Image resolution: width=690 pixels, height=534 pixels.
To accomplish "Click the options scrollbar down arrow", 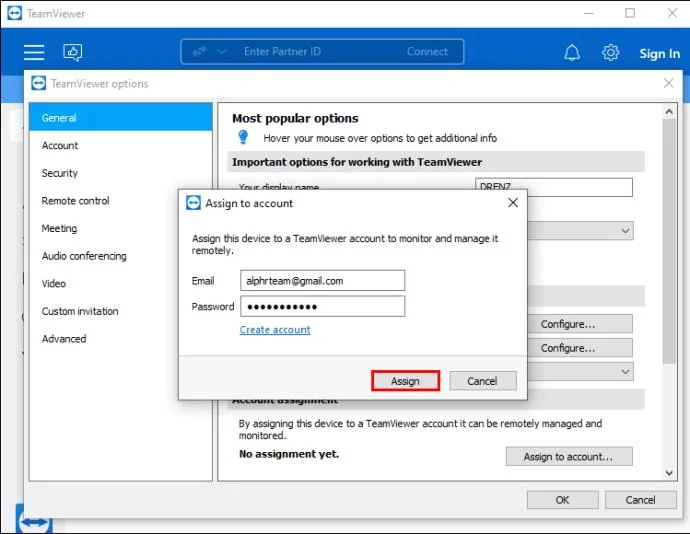I will [x=669, y=473].
